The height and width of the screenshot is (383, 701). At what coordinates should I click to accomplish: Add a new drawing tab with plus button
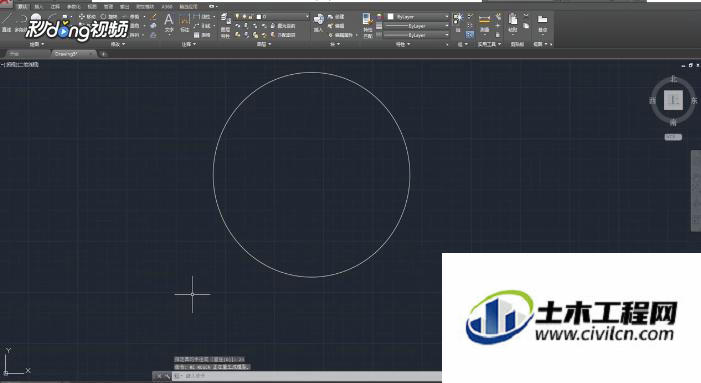[103, 54]
